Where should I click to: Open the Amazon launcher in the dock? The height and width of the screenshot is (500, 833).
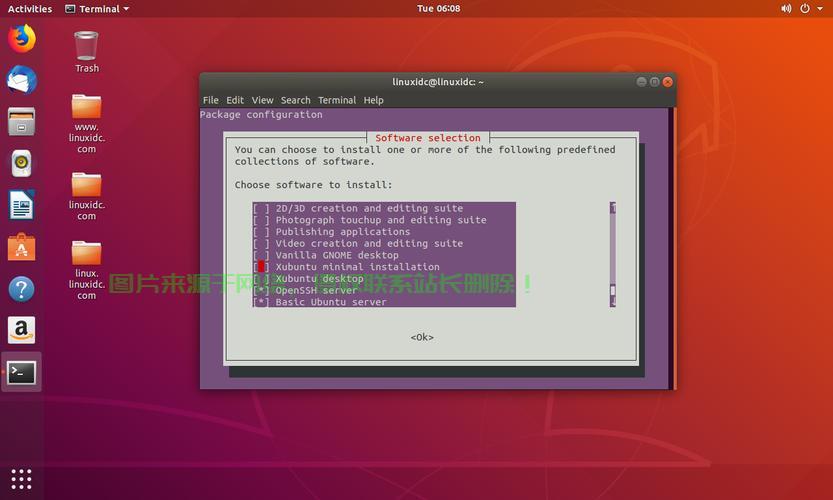point(21,330)
